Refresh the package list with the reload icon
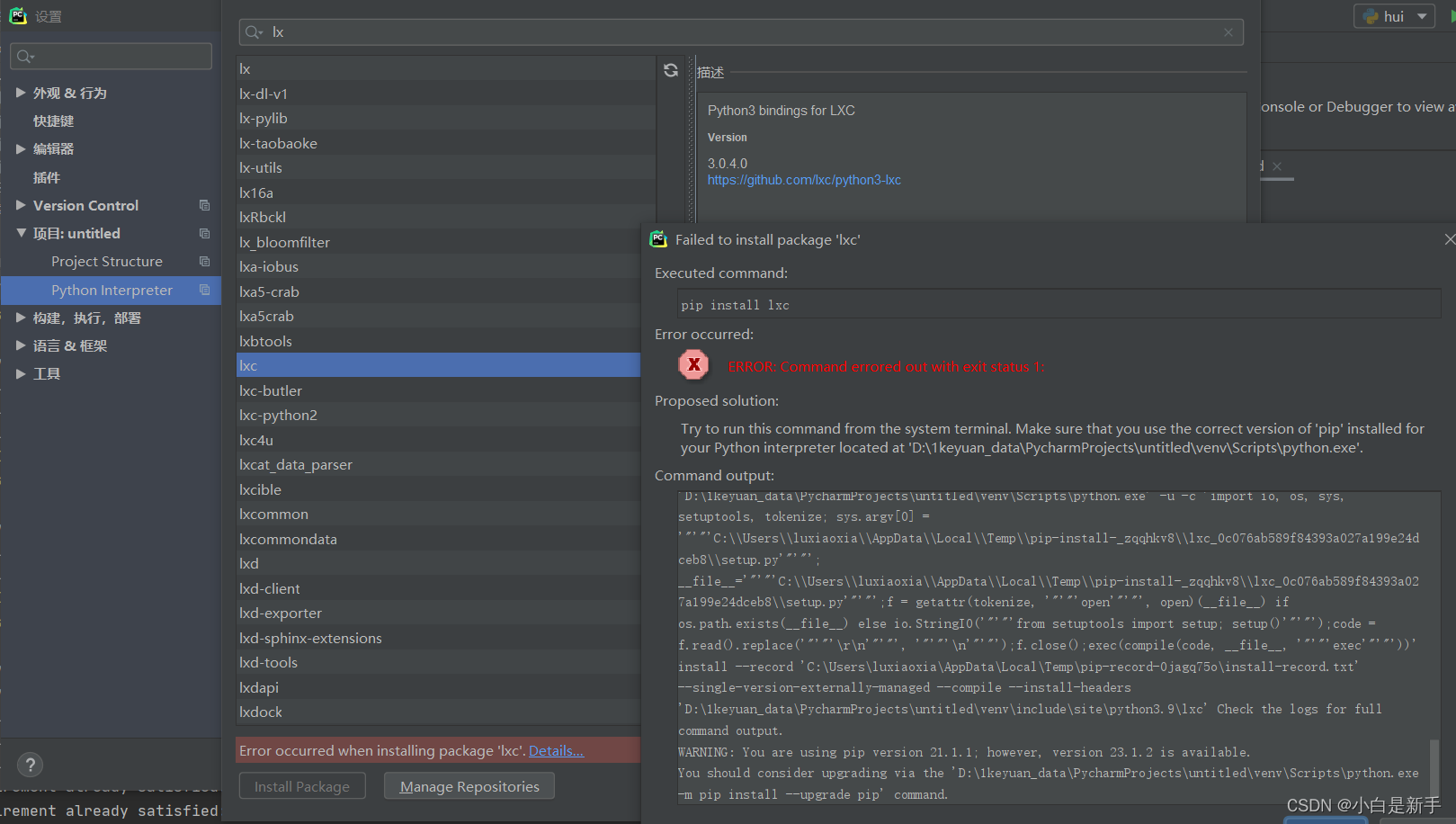 coord(670,69)
